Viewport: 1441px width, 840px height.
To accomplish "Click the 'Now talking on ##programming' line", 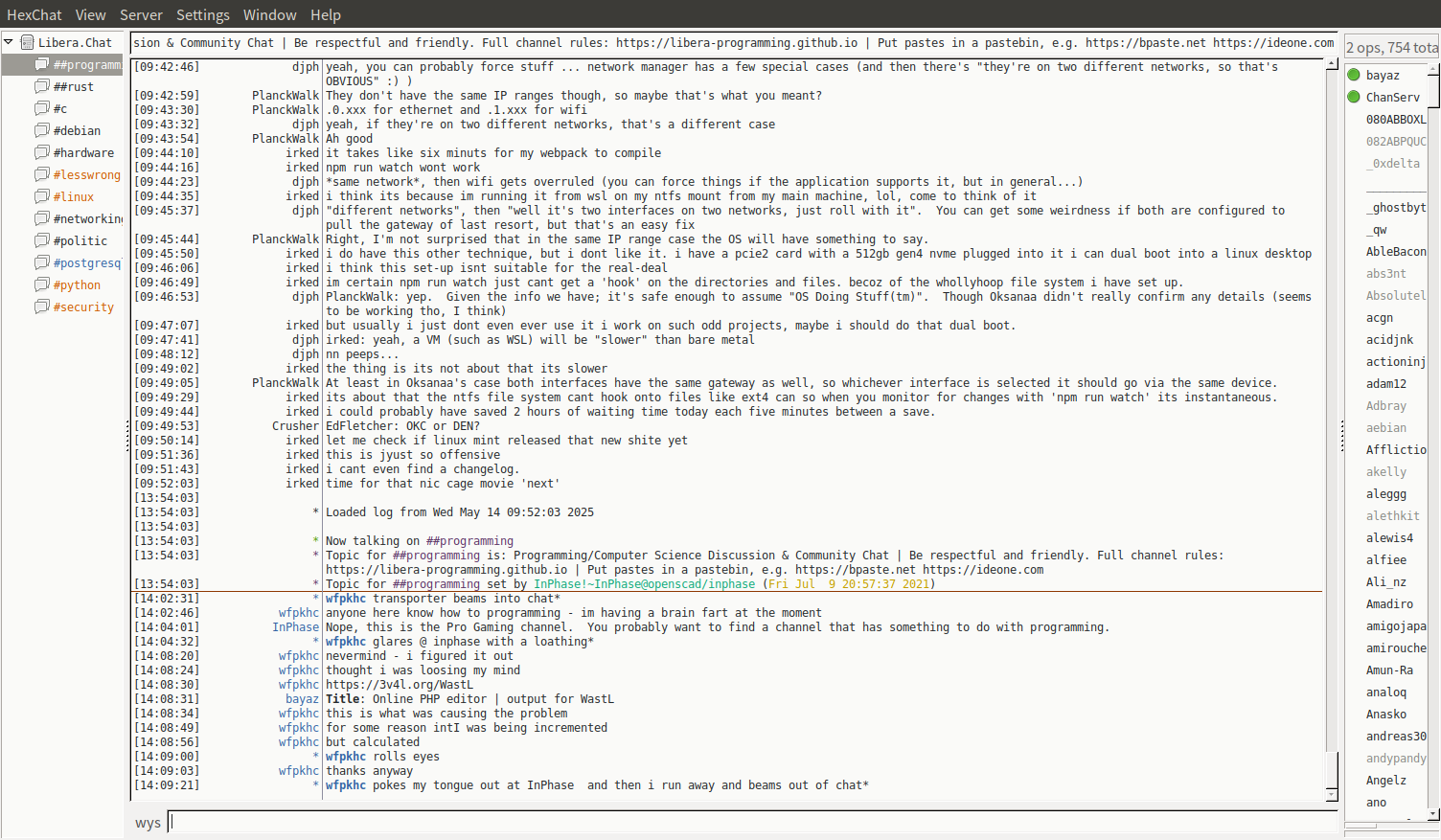I will (420, 541).
